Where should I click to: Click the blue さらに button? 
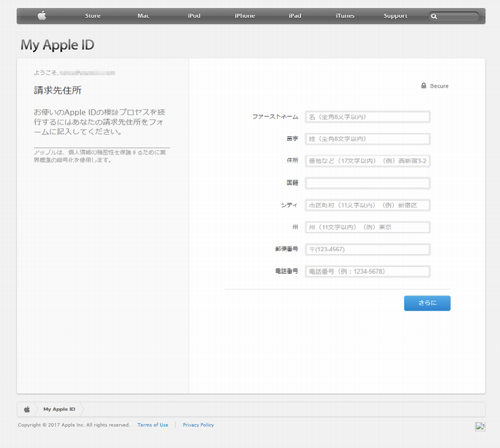tap(427, 303)
